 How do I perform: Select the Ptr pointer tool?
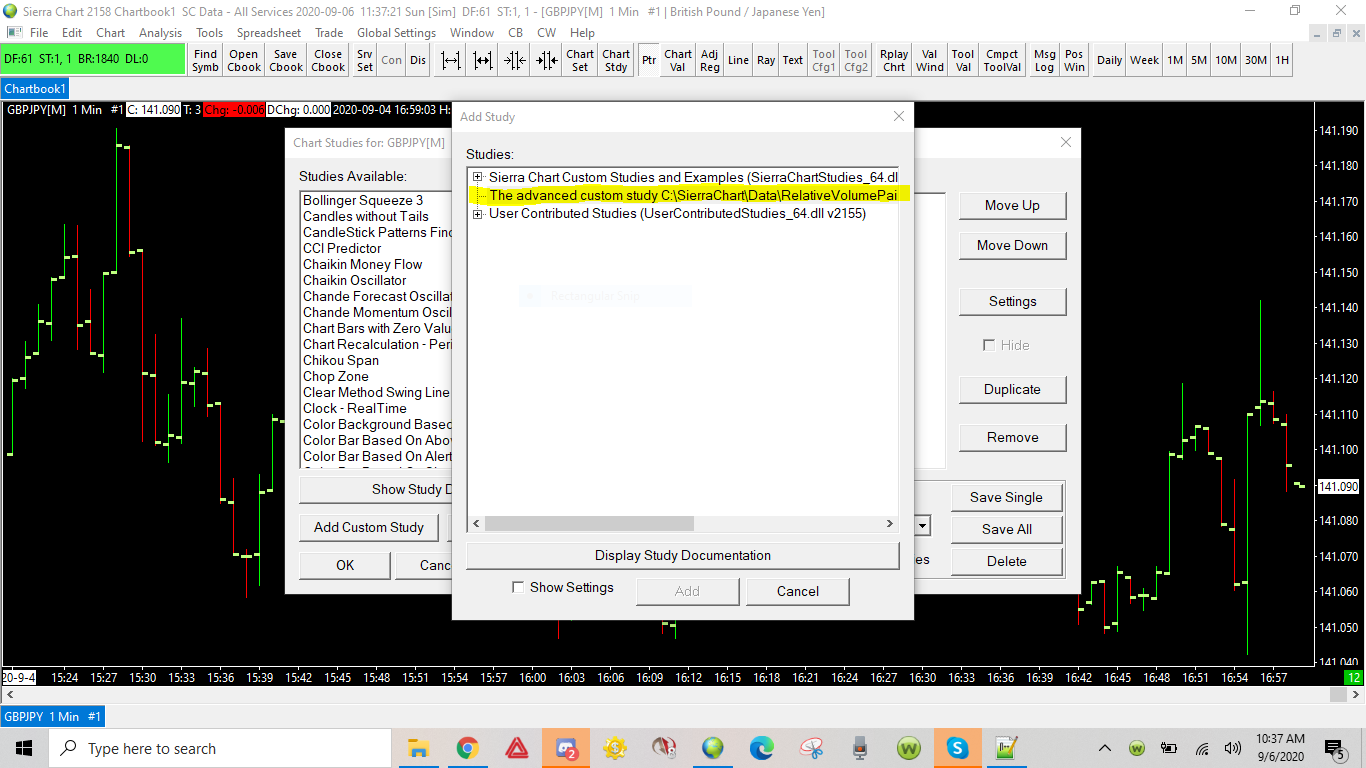coord(649,60)
